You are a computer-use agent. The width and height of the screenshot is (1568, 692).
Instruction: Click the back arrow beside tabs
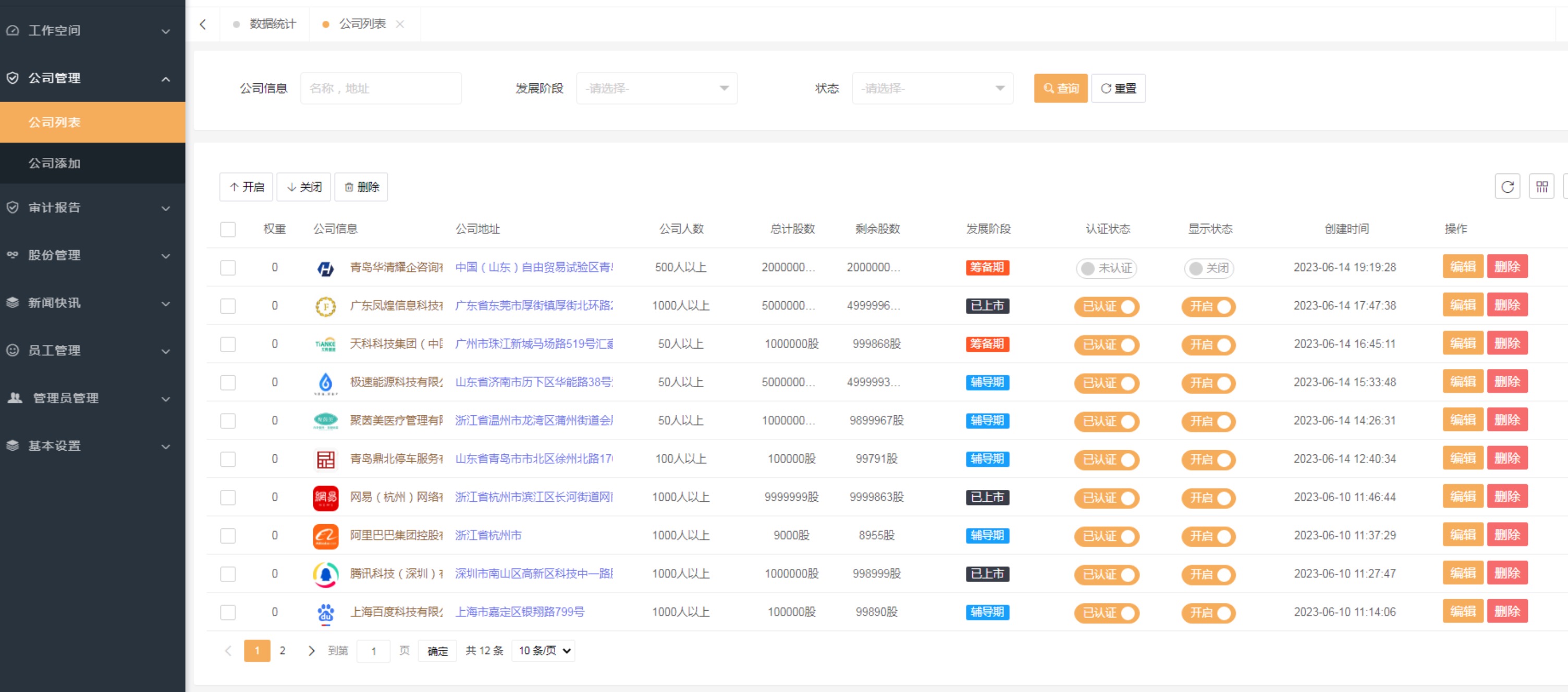(203, 24)
